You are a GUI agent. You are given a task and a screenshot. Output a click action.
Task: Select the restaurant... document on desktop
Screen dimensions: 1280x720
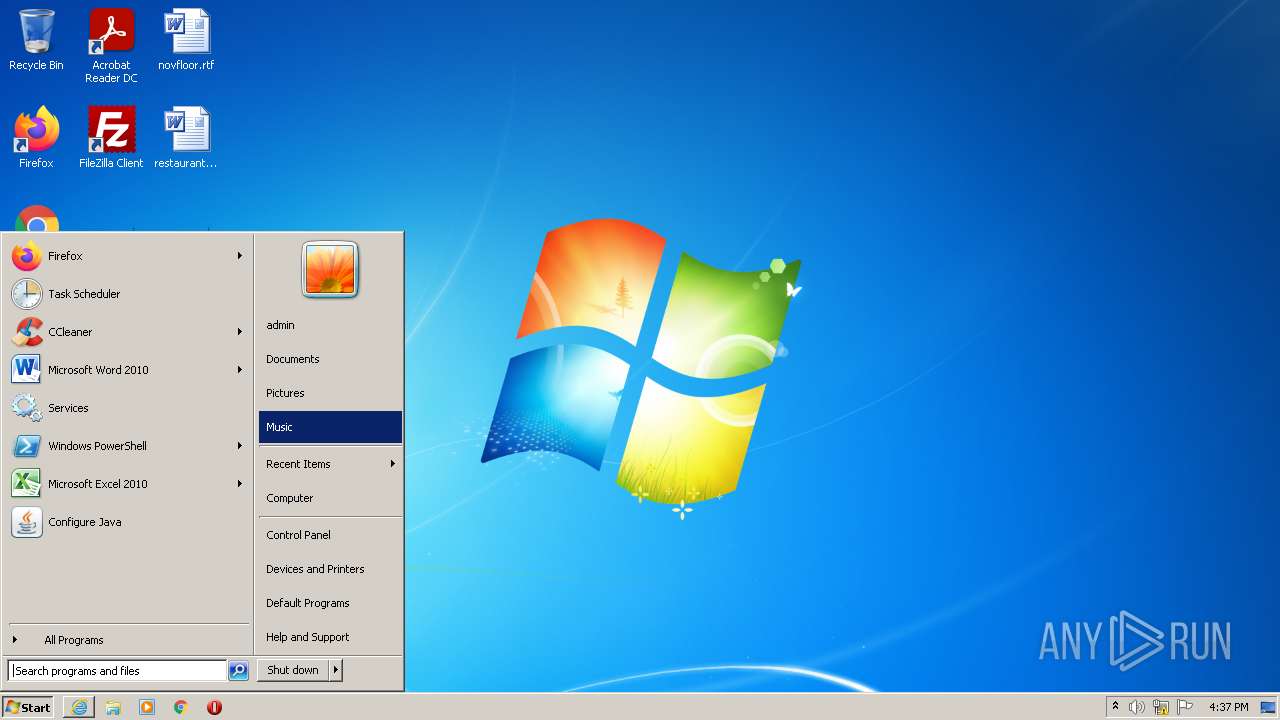tap(186, 137)
